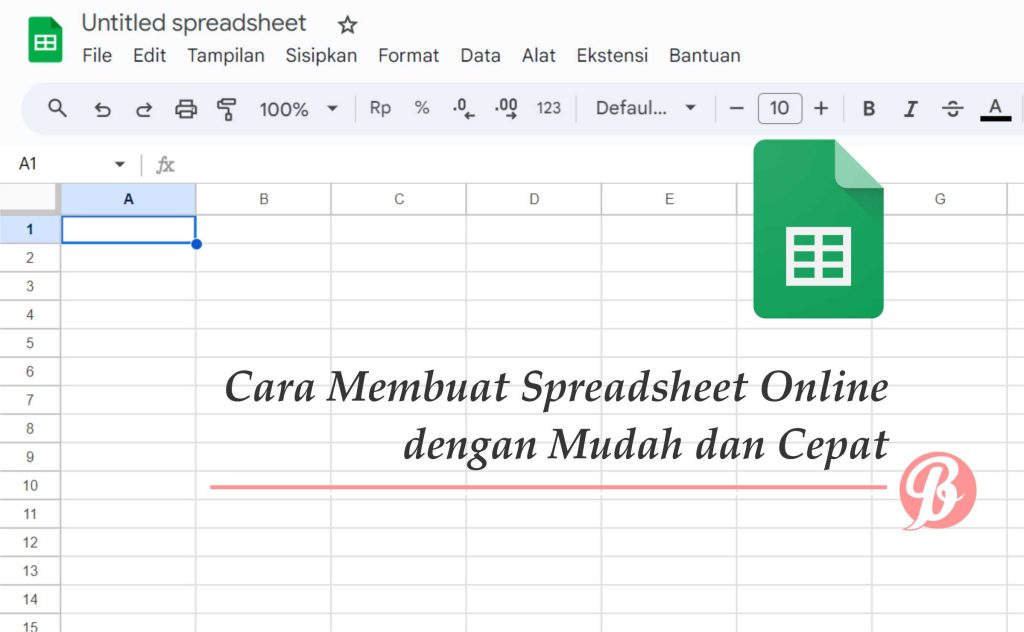Format as percent using the % icon
This screenshot has height=632, width=1024.
pos(422,108)
